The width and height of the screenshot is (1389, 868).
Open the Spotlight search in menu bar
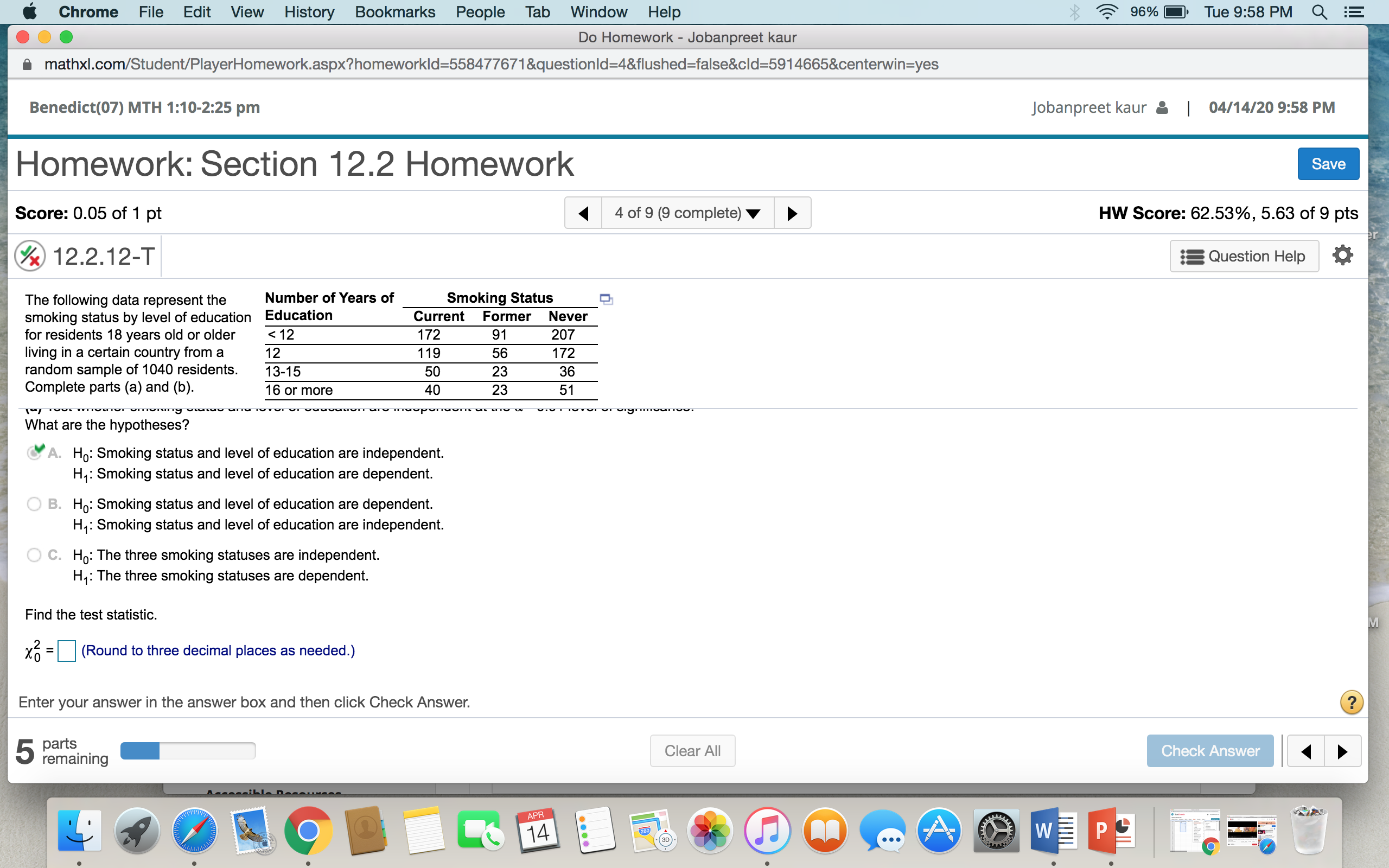coord(1319,12)
